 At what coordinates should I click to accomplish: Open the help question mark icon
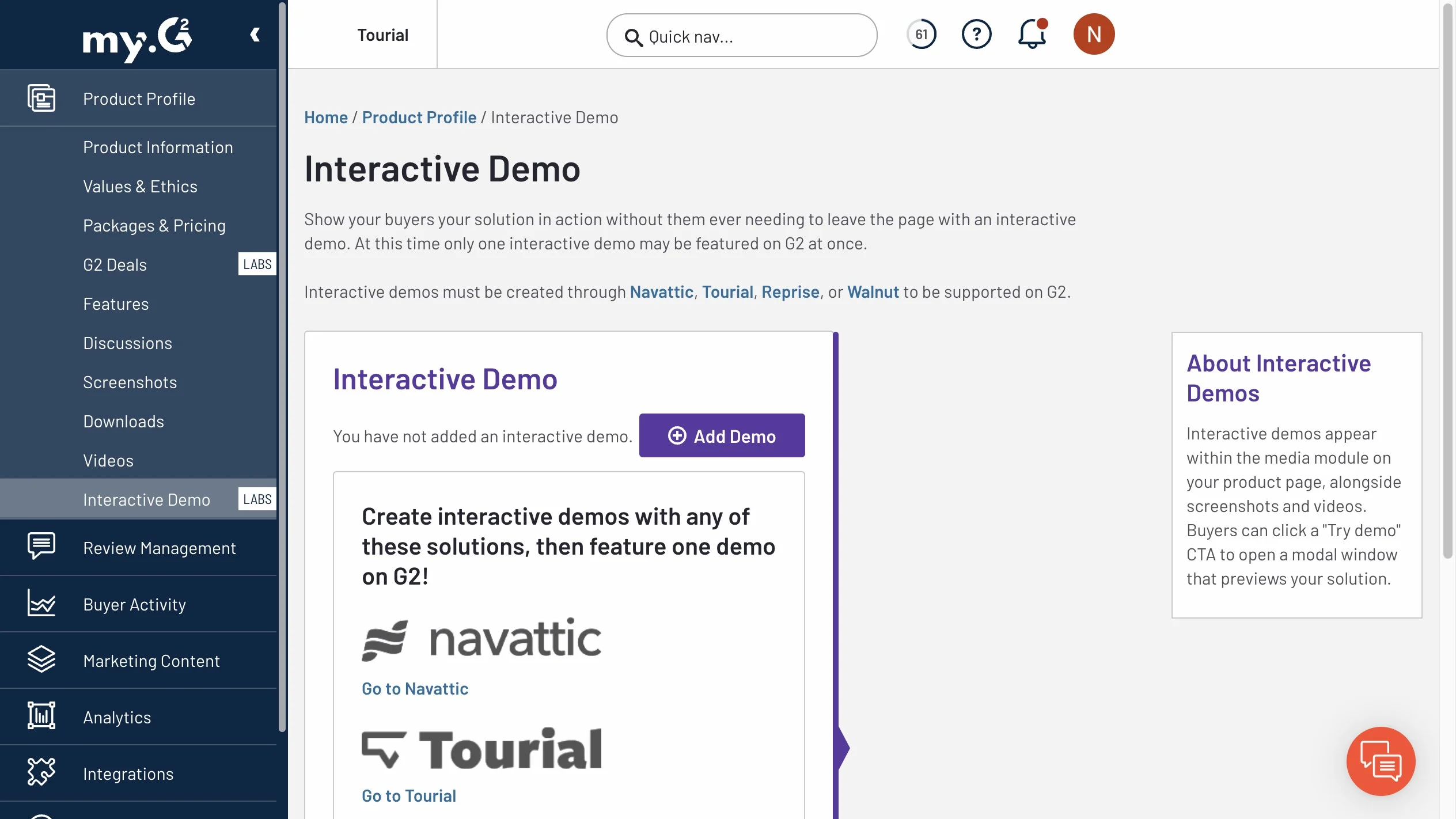point(977,35)
